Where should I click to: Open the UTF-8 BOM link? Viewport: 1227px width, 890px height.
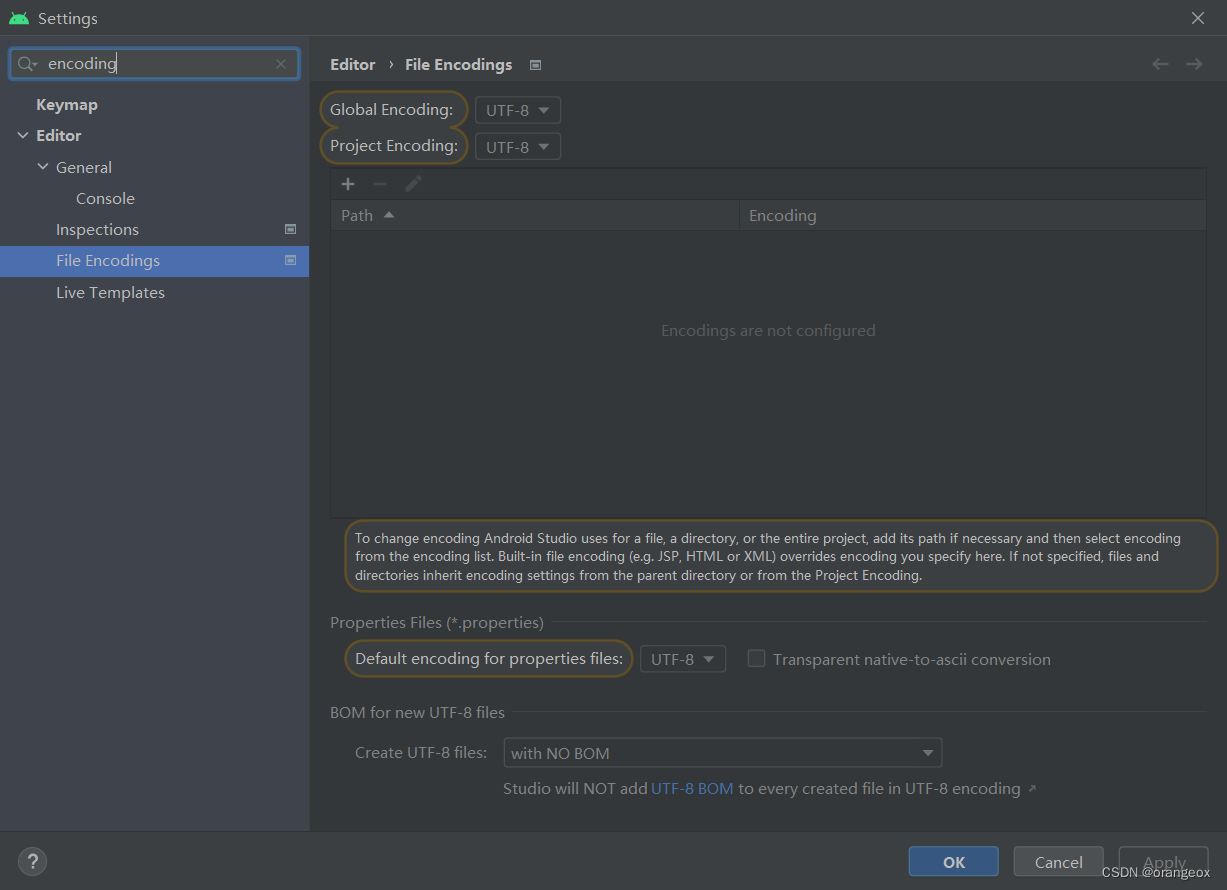[x=692, y=788]
